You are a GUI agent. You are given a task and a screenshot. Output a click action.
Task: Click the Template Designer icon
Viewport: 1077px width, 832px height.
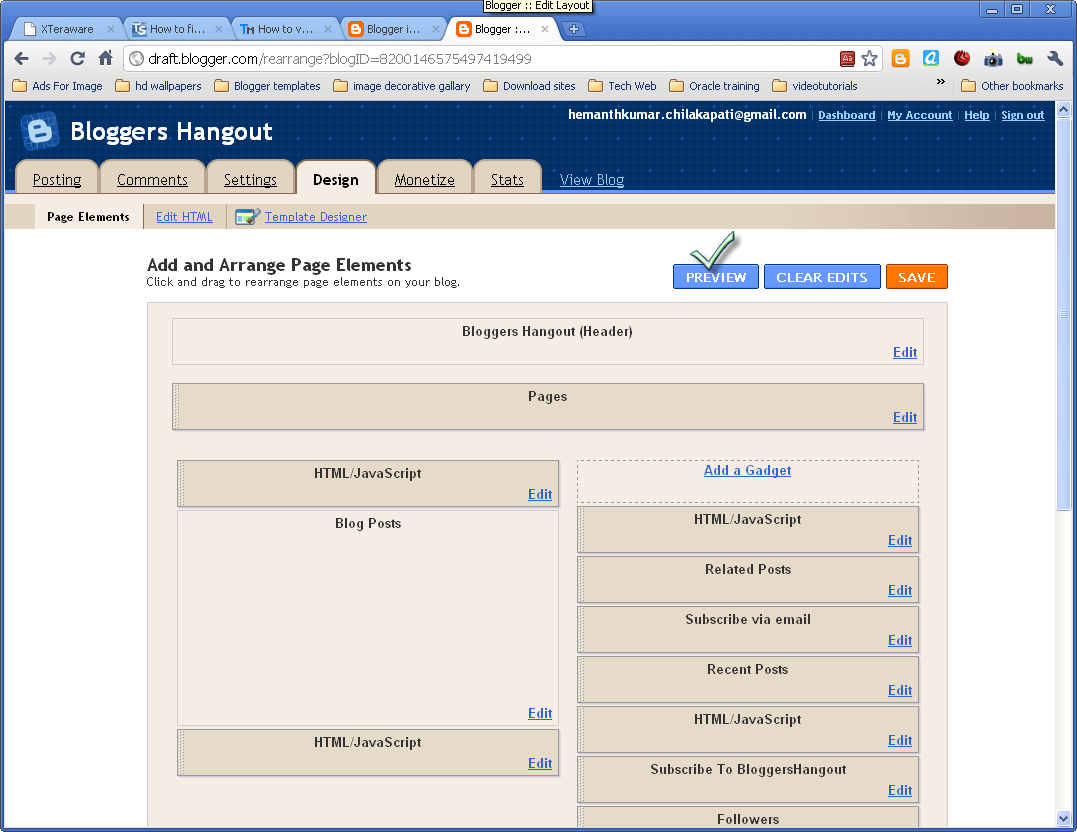point(247,216)
